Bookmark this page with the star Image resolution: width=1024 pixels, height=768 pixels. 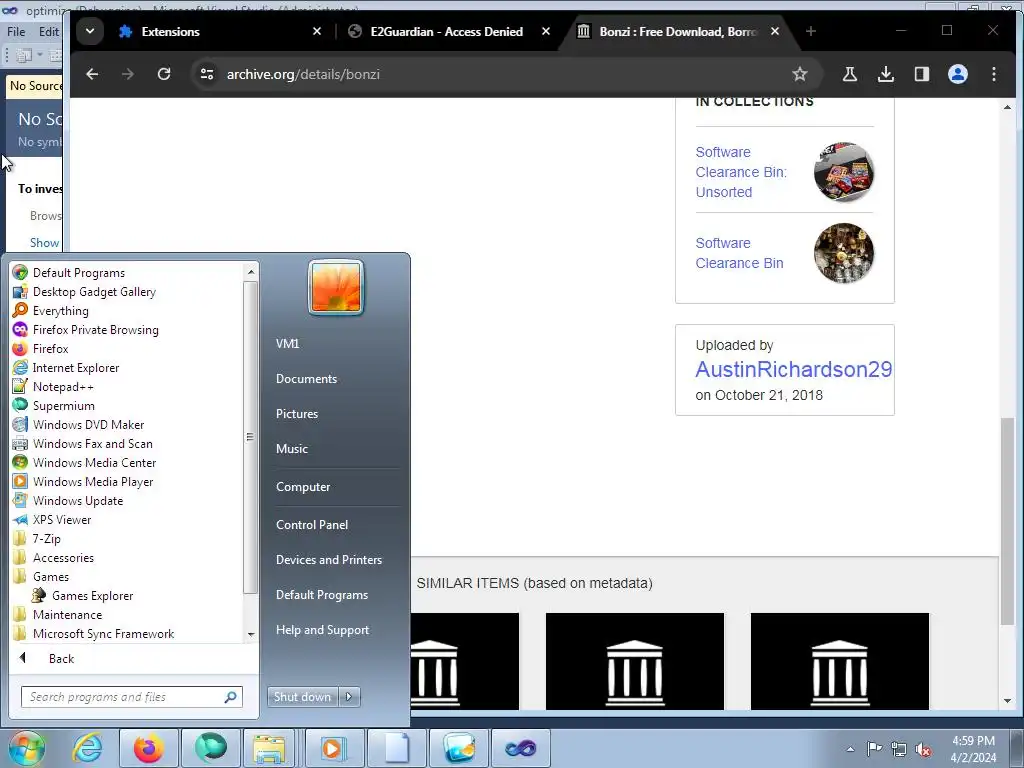click(799, 74)
